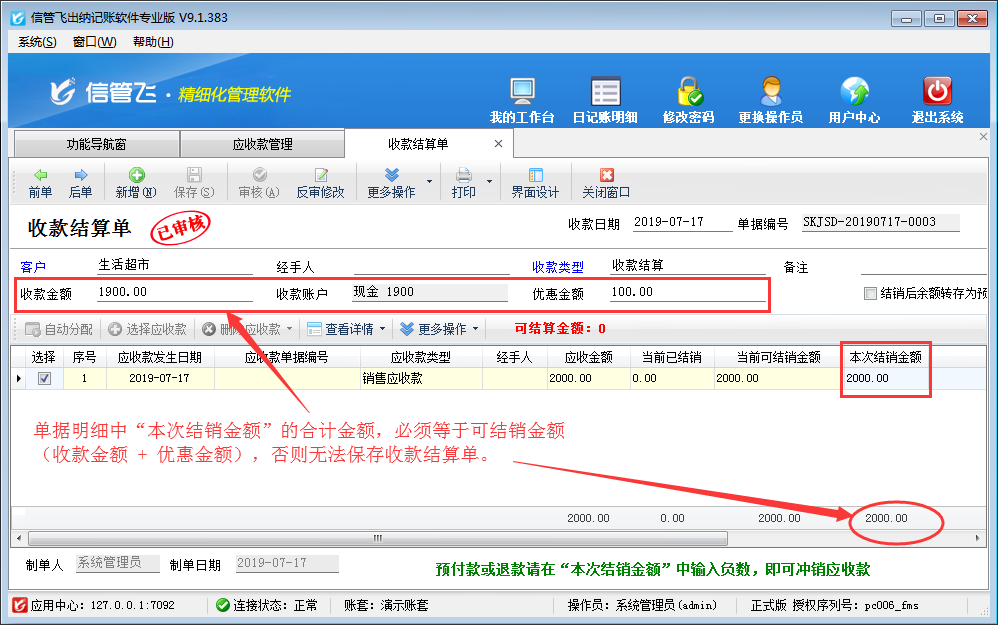Check 结销后余额转存 checkbox
This screenshot has width=998, height=625.
pos(871,294)
